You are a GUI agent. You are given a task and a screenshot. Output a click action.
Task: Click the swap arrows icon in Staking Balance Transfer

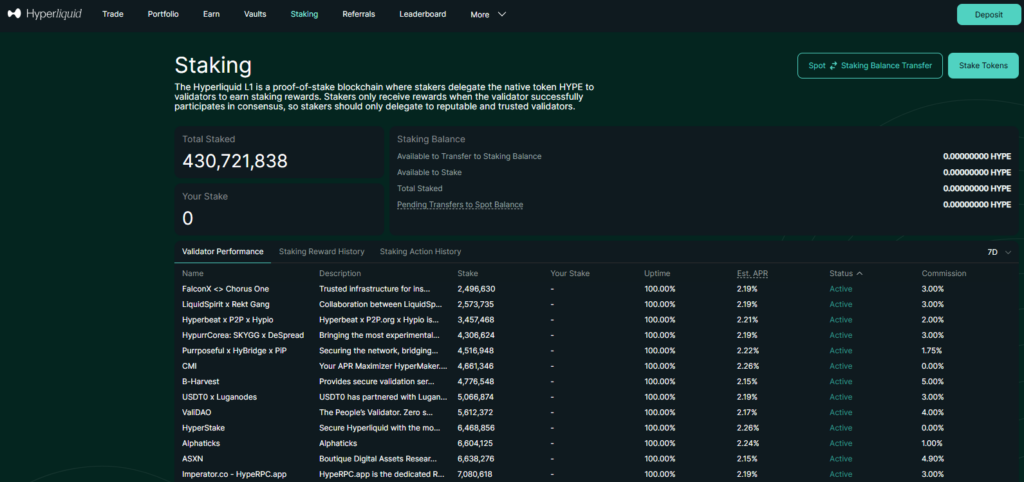(x=833, y=66)
